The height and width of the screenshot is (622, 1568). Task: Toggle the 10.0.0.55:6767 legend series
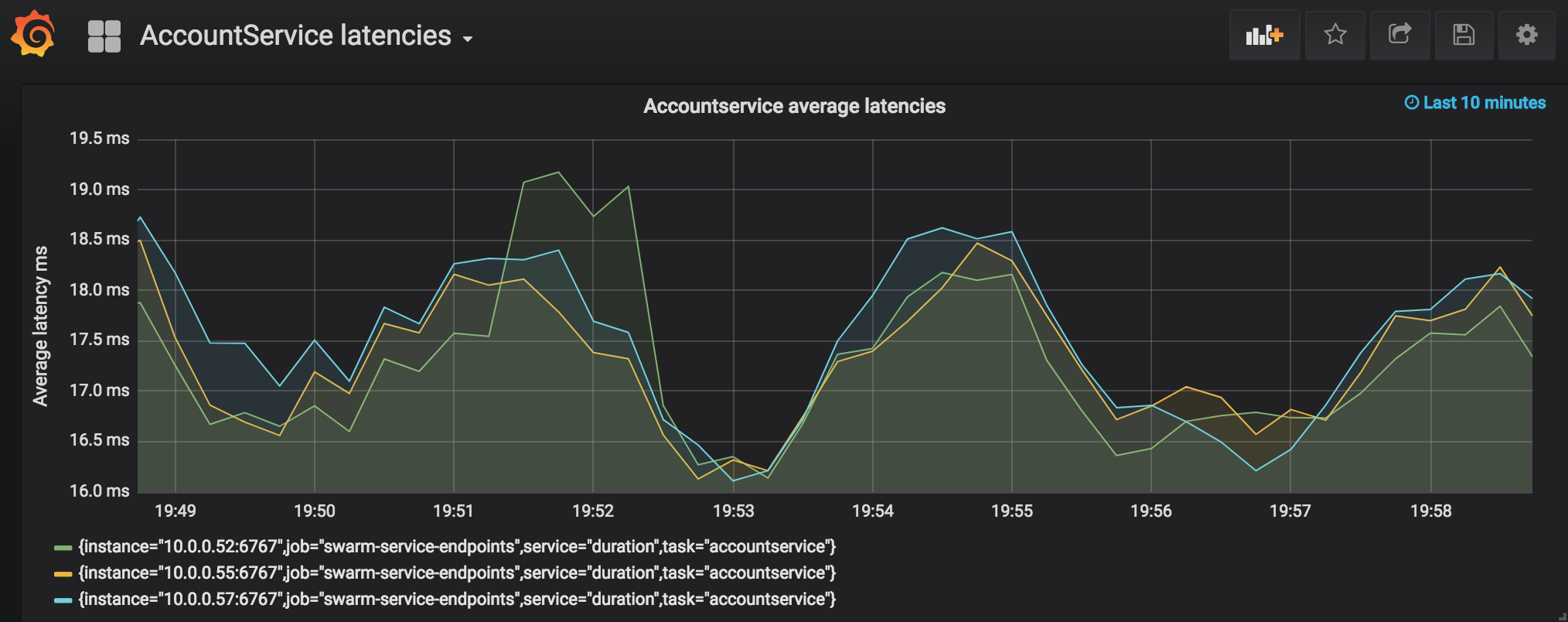pyautogui.click(x=457, y=573)
